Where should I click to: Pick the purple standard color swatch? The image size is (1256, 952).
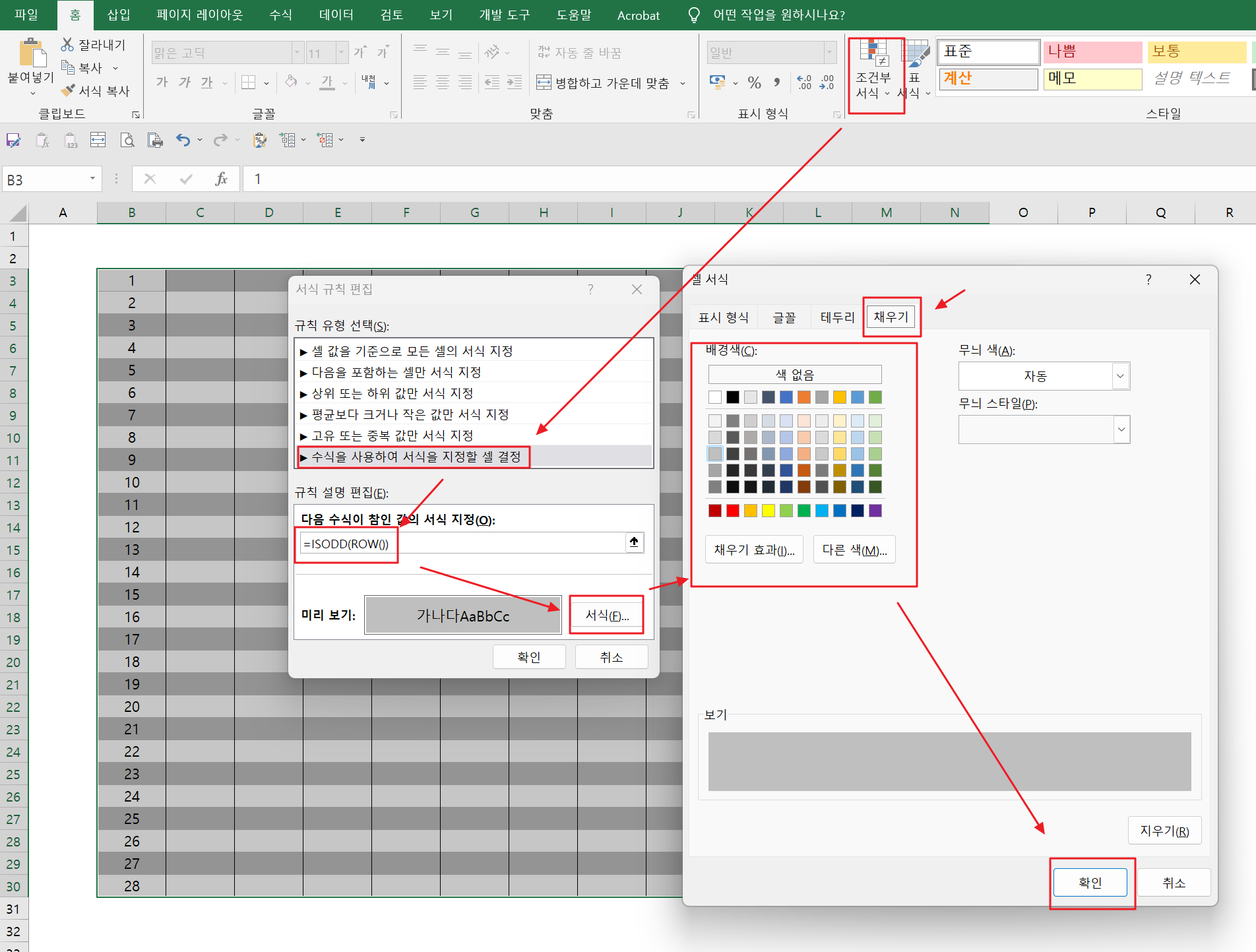pyautogui.click(x=875, y=511)
